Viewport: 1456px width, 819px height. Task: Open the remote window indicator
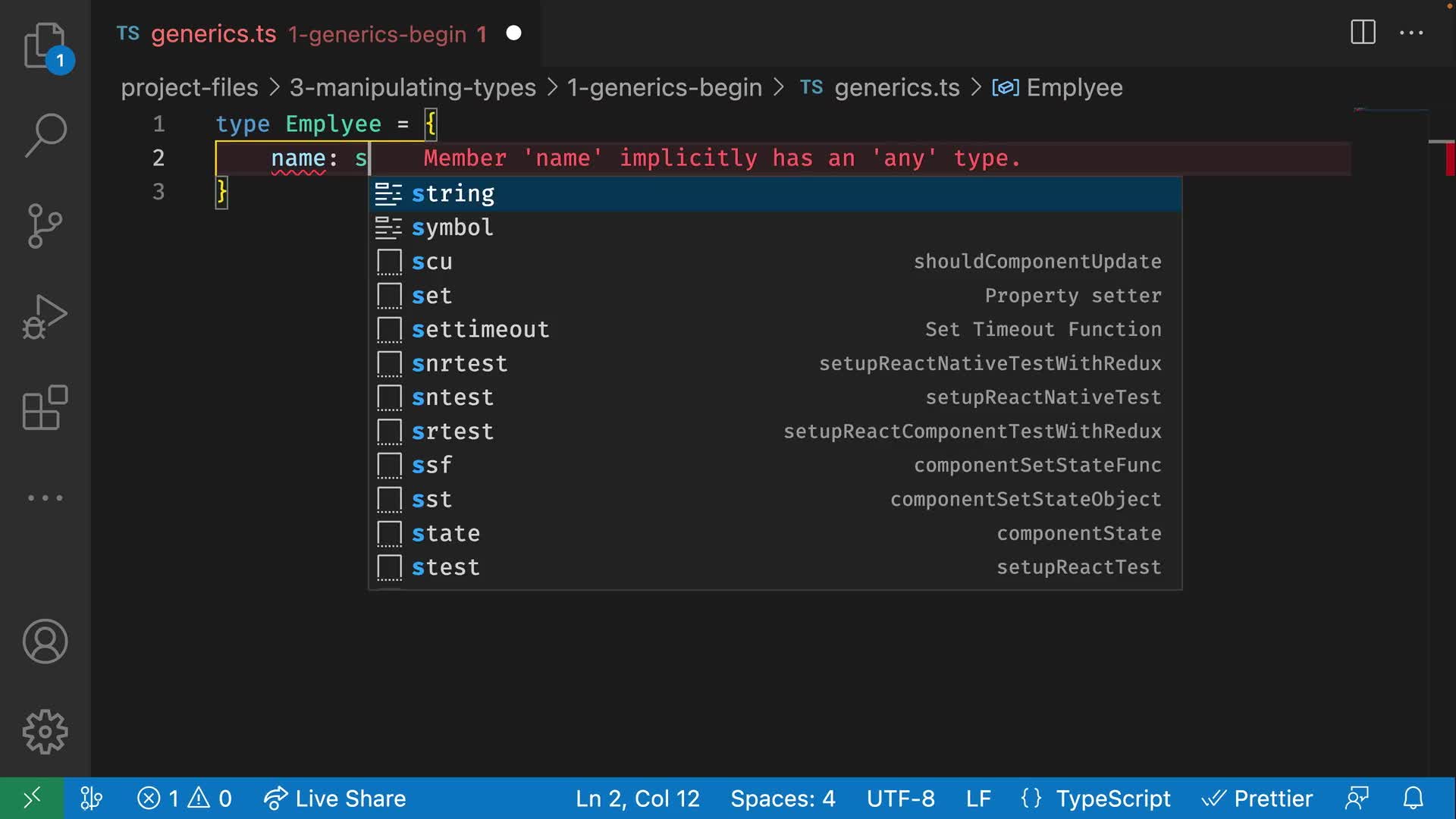click(31, 798)
